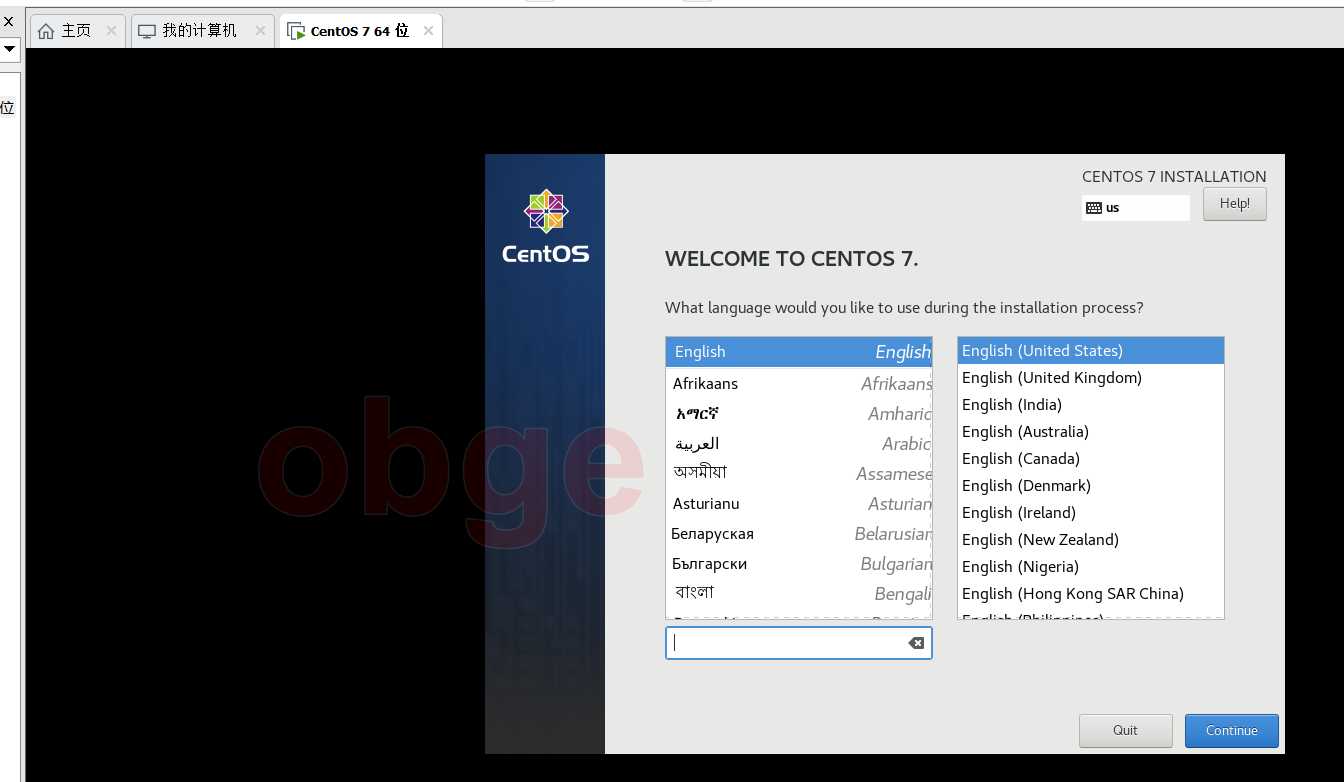Close the 我的计算机 tab
Screen dimensions: 1344x782
[260, 31]
